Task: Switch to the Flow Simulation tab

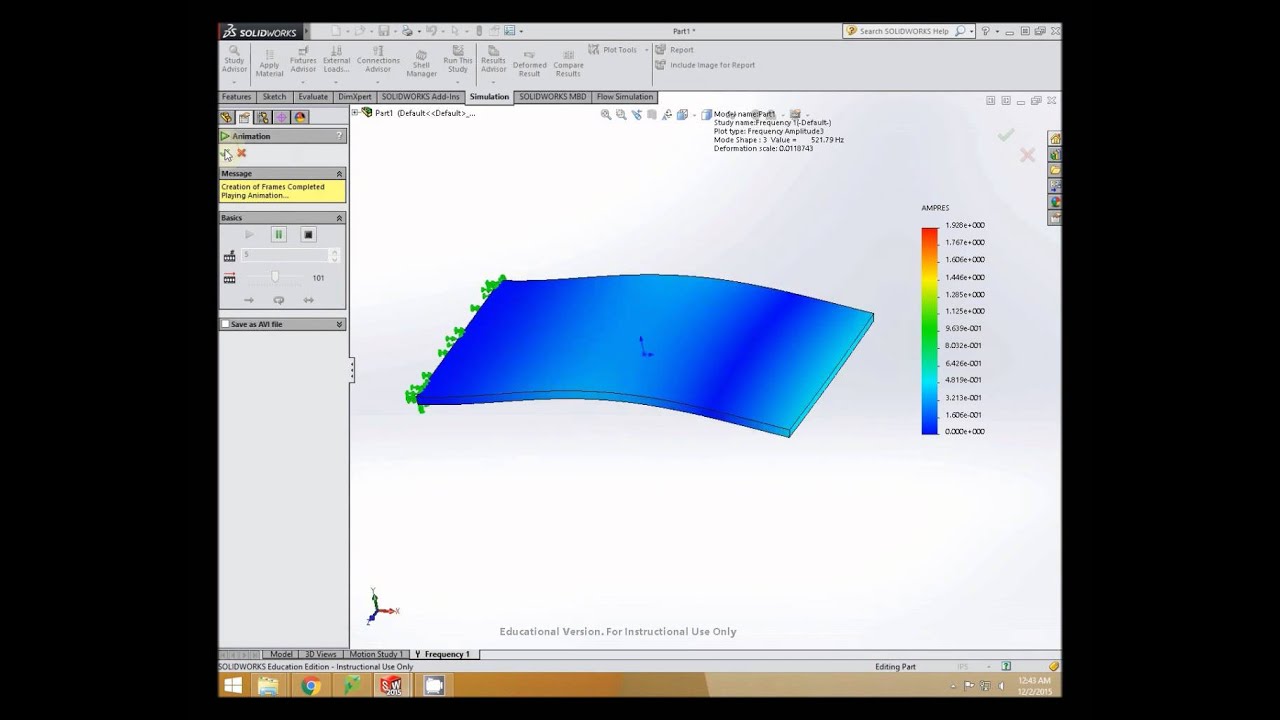Action: pos(625,97)
